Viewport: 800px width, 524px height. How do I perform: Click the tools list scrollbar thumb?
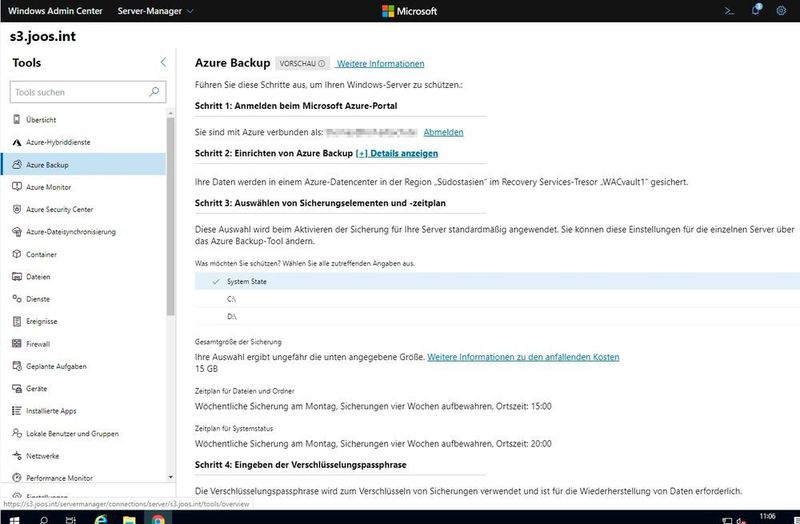(x=170, y=216)
